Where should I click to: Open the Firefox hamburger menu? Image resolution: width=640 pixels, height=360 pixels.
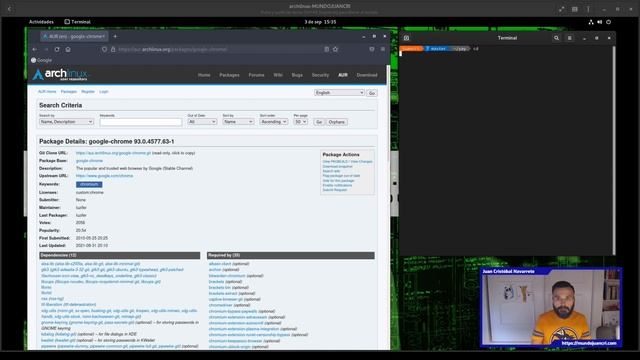[383, 49]
